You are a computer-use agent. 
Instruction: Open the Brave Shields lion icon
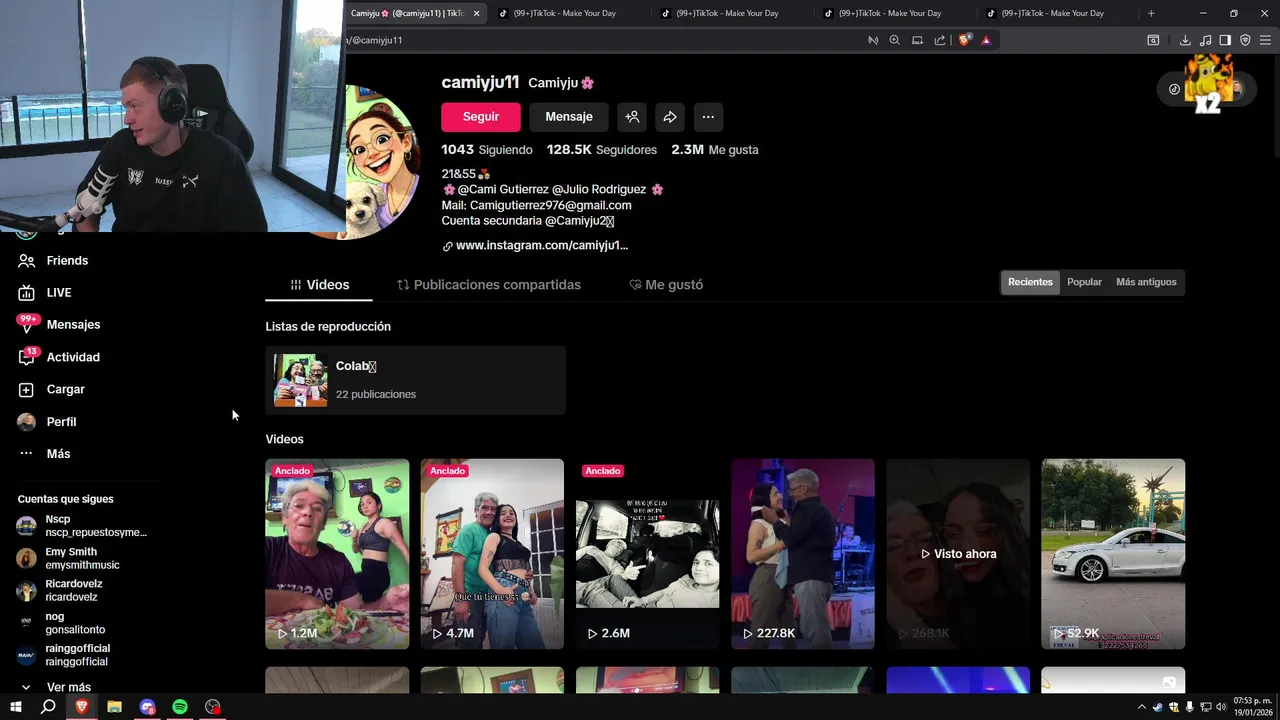(964, 40)
